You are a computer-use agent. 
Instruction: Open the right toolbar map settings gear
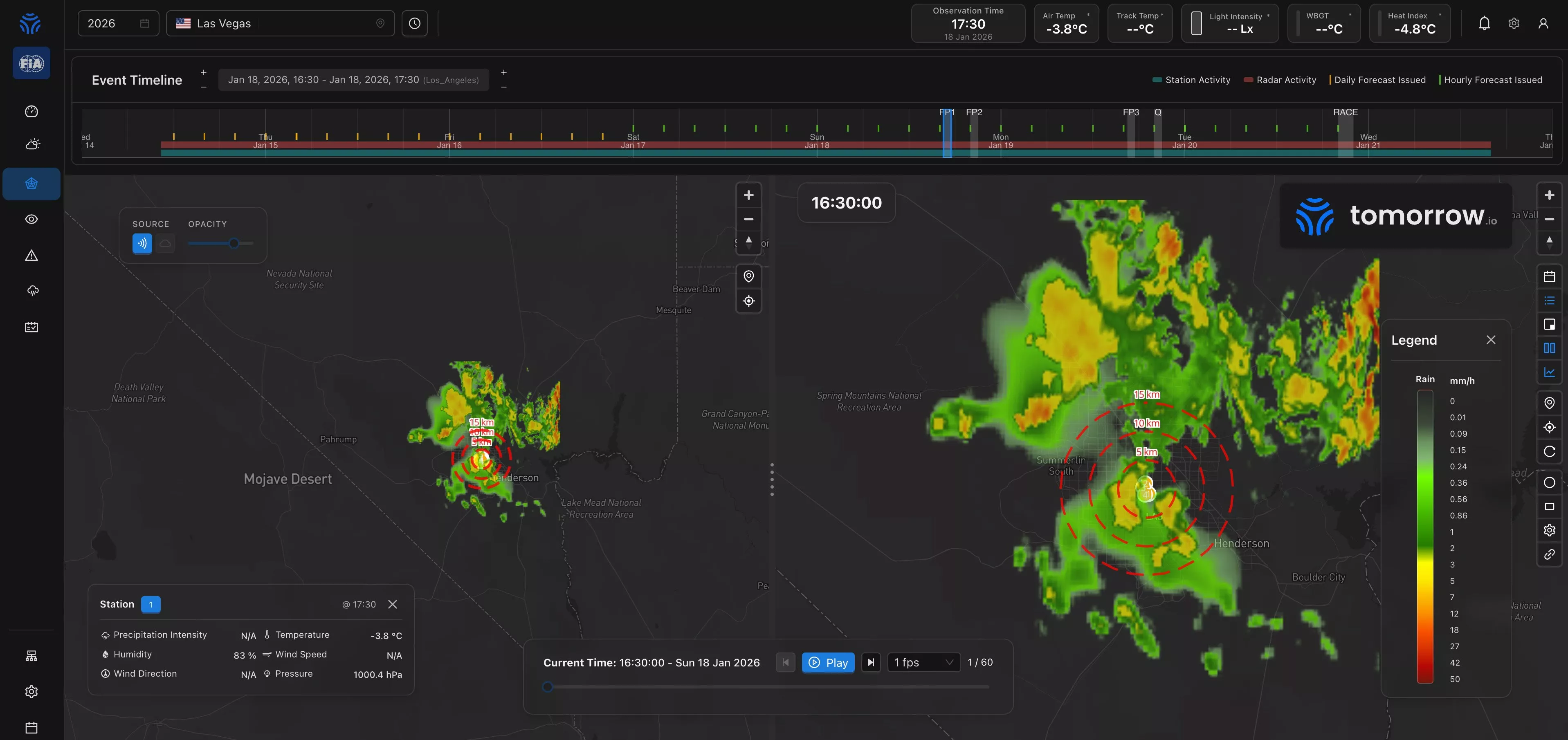pos(1550,530)
